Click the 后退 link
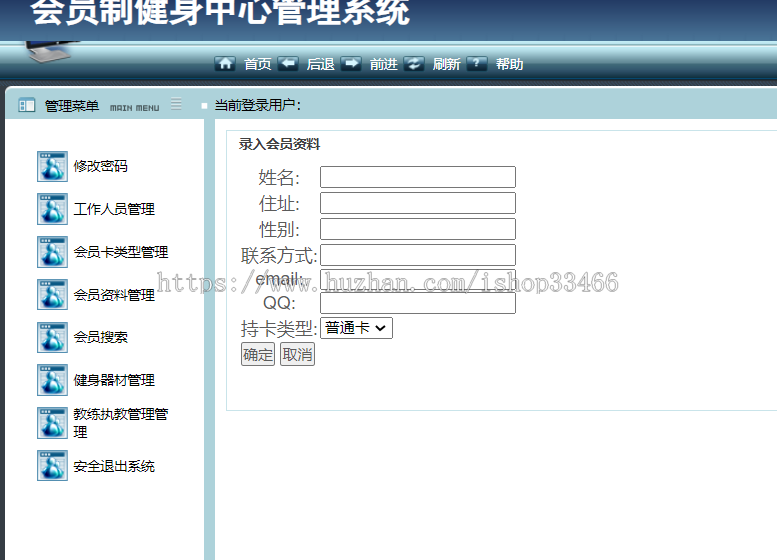 point(321,64)
